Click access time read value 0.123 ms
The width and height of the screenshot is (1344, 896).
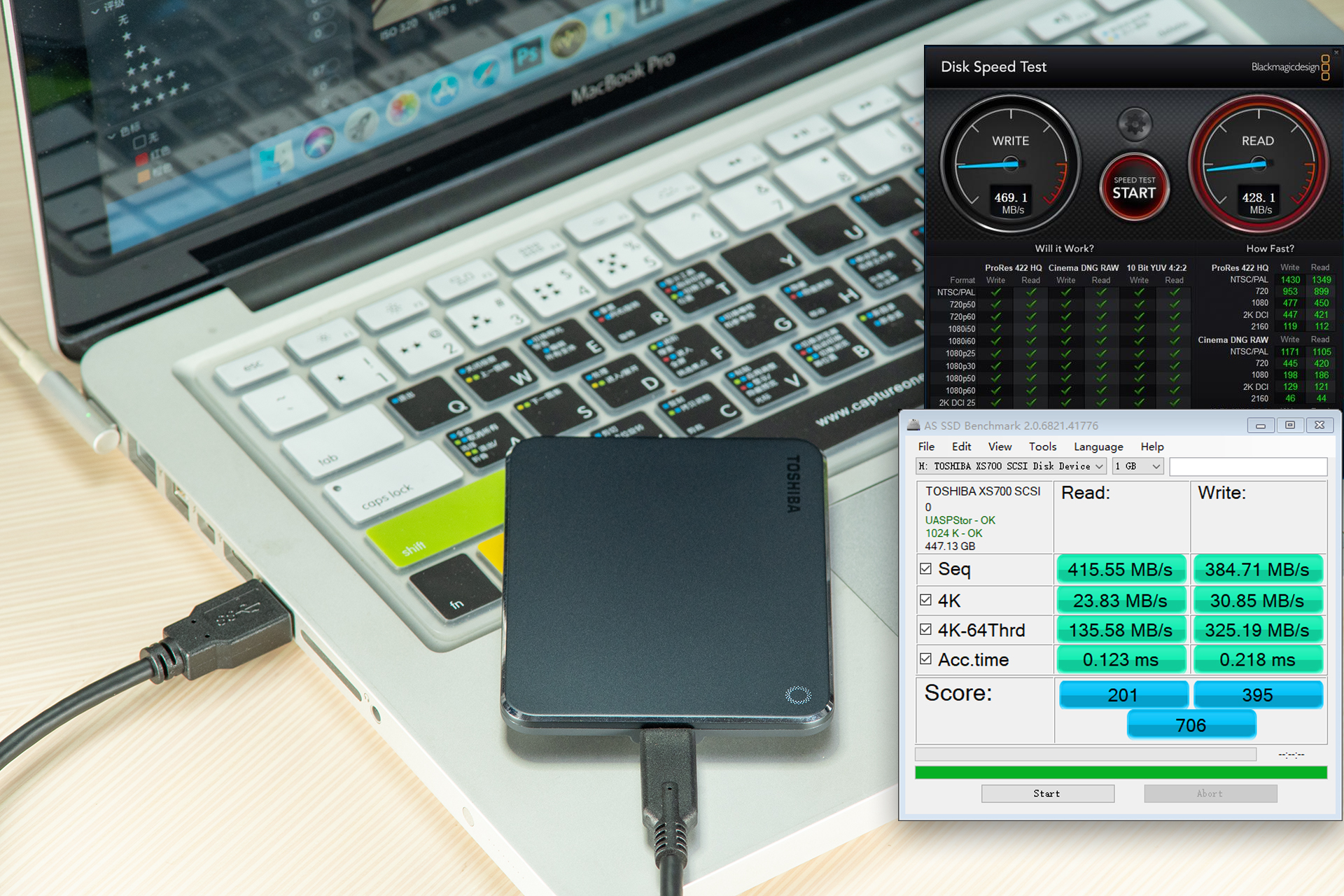point(1121,659)
